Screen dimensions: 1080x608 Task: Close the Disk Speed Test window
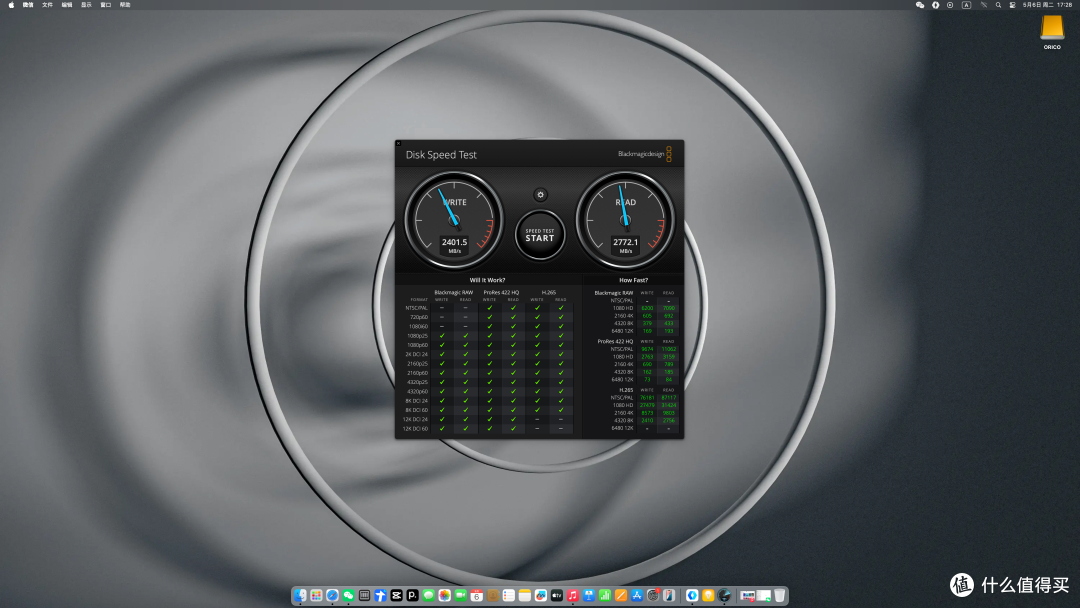(x=398, y=143)
